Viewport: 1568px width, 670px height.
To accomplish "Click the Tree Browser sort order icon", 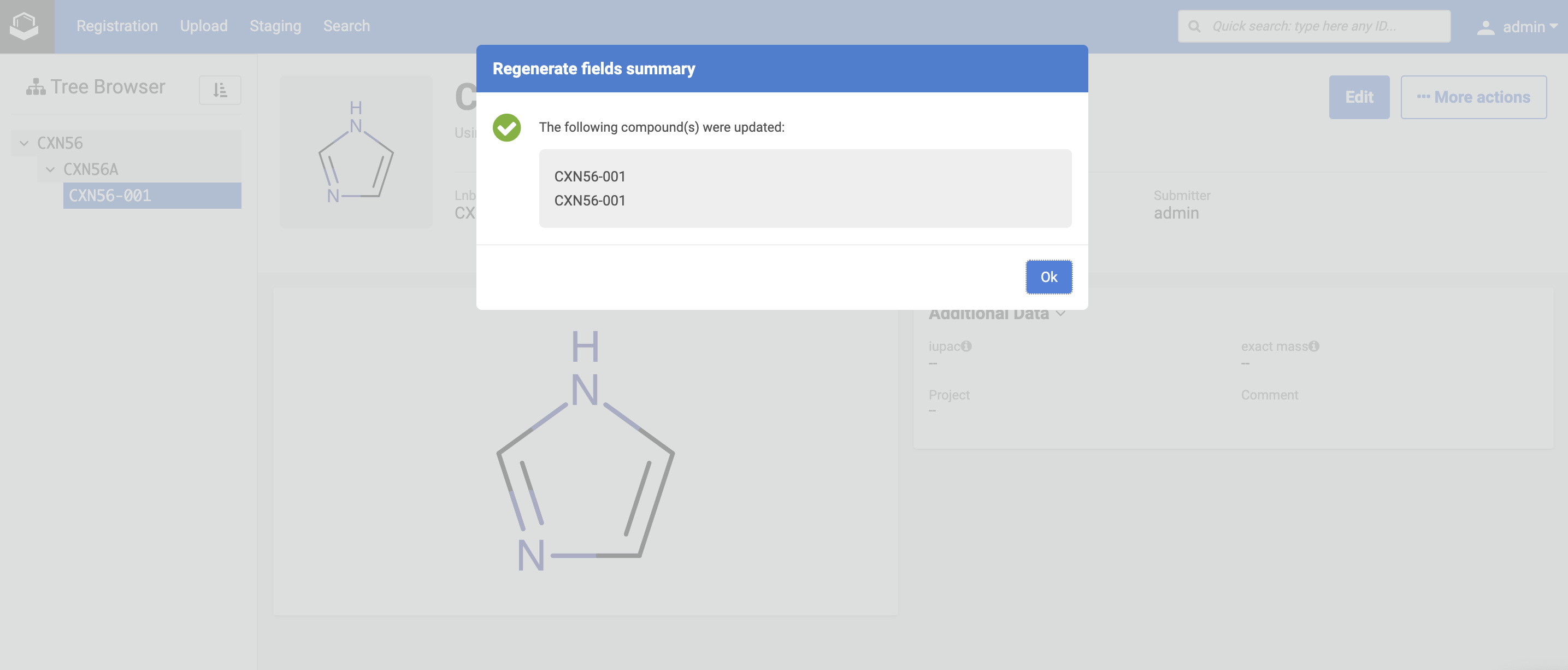I will coord(220,90).
